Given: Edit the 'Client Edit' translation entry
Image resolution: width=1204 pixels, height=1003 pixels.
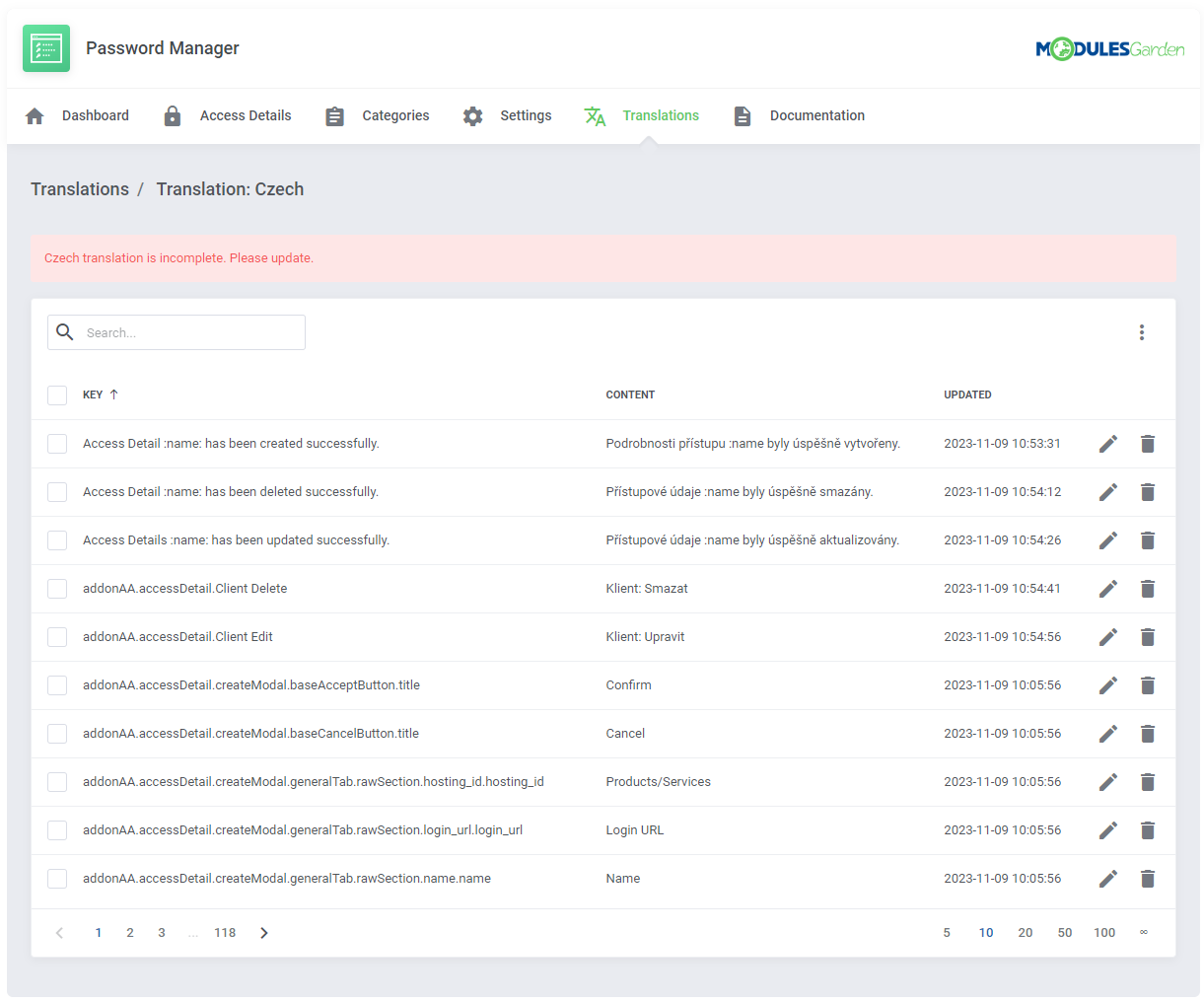Looking at the screenshot, I should pyautogui.click(x=1108, y=637).
